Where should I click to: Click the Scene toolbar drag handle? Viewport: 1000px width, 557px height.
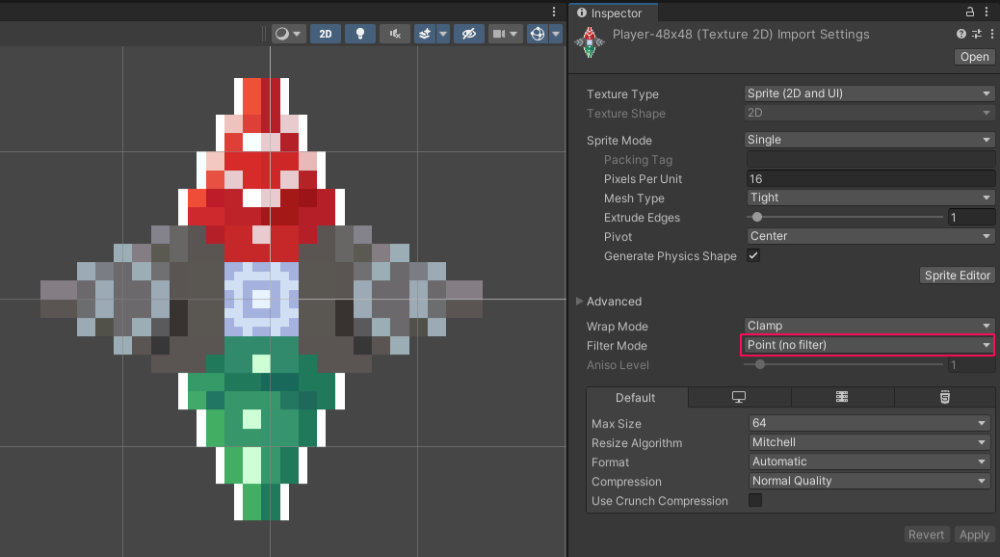click(x=263, y=34)
